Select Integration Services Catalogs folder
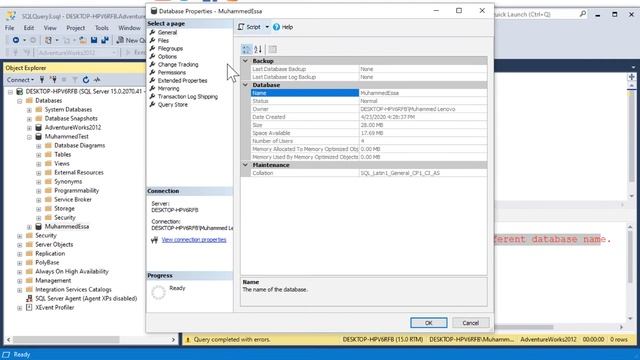640x360 pixels. 73,289
